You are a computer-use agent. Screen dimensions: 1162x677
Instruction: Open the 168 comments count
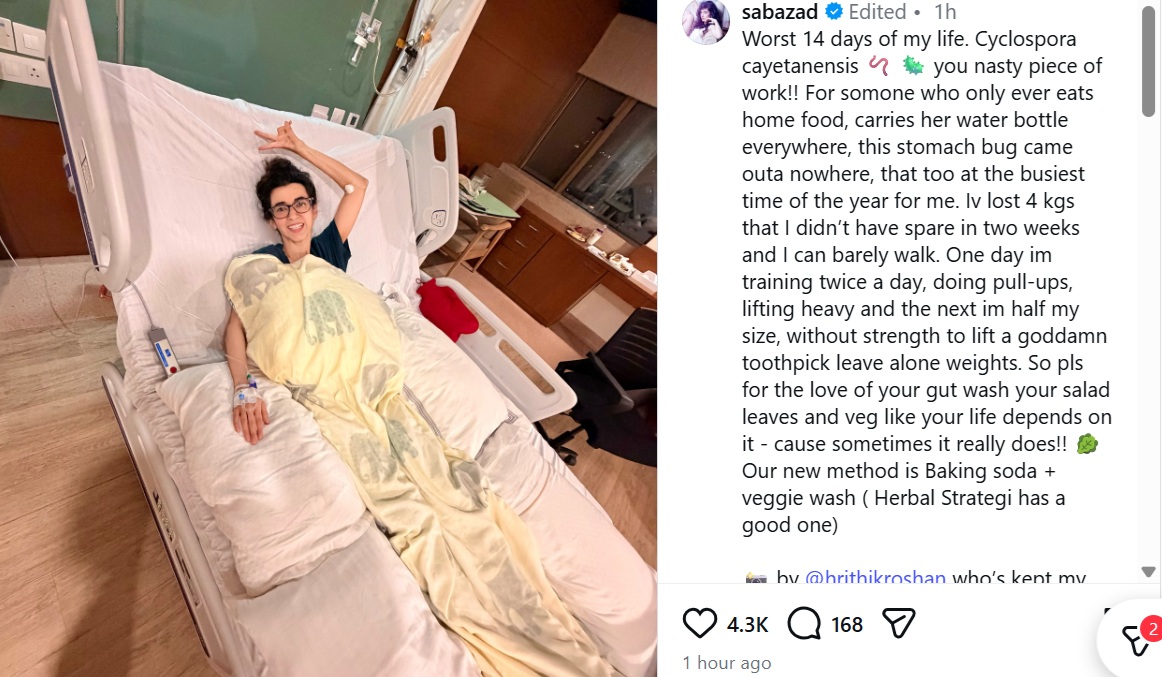pos(847,625)
